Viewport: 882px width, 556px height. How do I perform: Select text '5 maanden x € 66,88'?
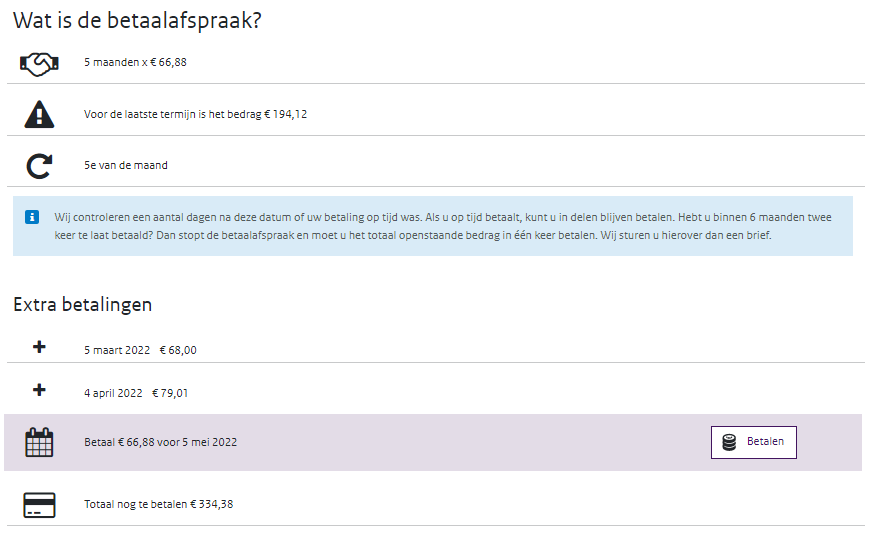[136, 62]
